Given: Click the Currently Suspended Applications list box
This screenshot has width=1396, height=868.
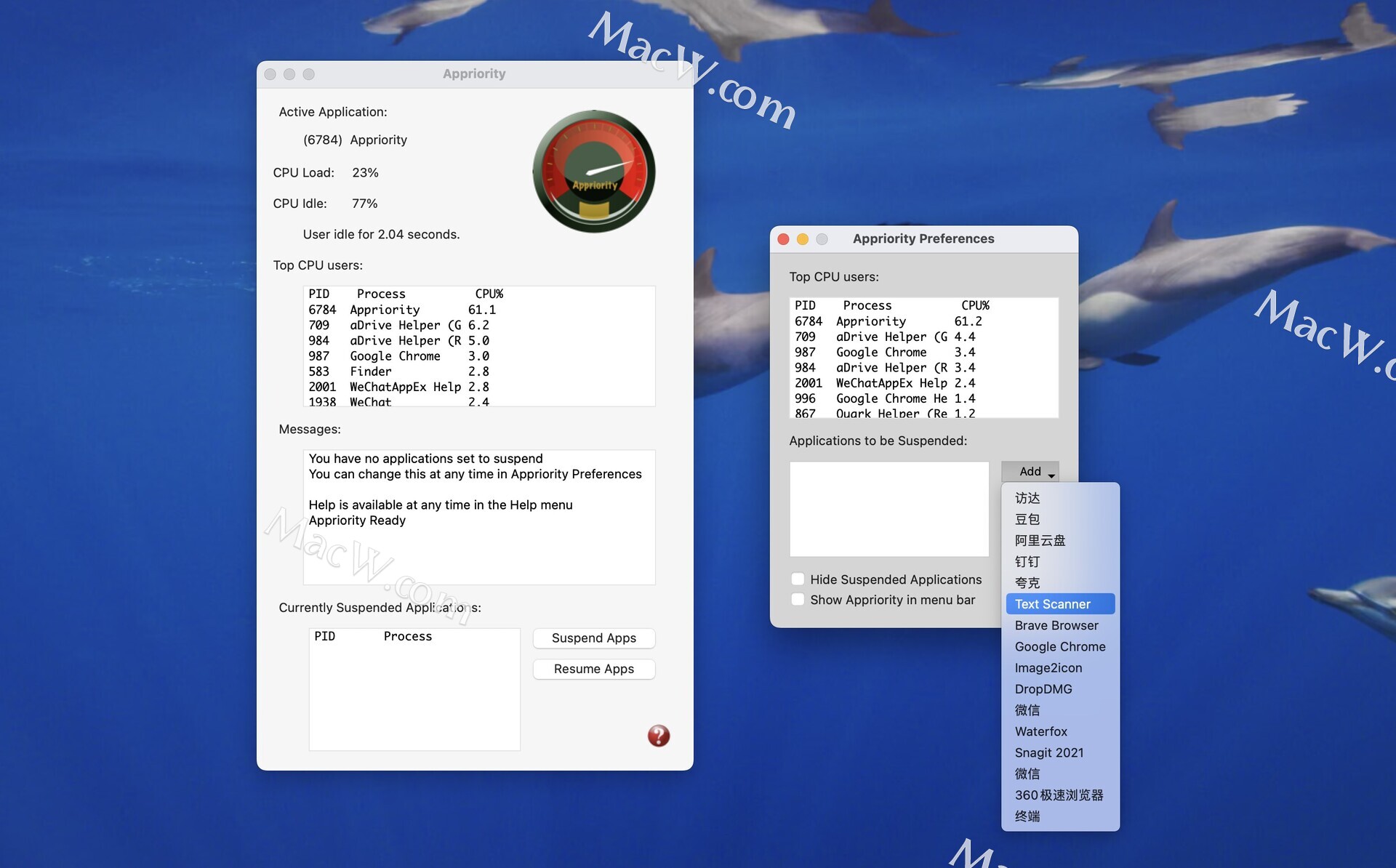Looking at the screenshot, I should click(414, 689).
